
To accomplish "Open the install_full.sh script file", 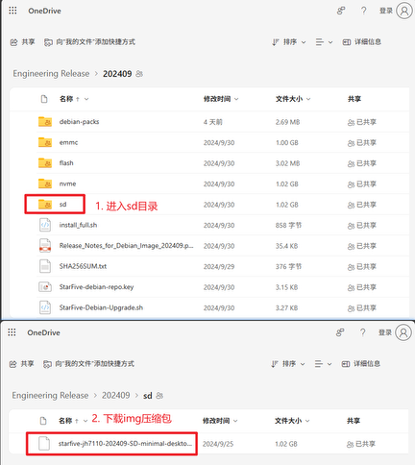I will 78,225.
